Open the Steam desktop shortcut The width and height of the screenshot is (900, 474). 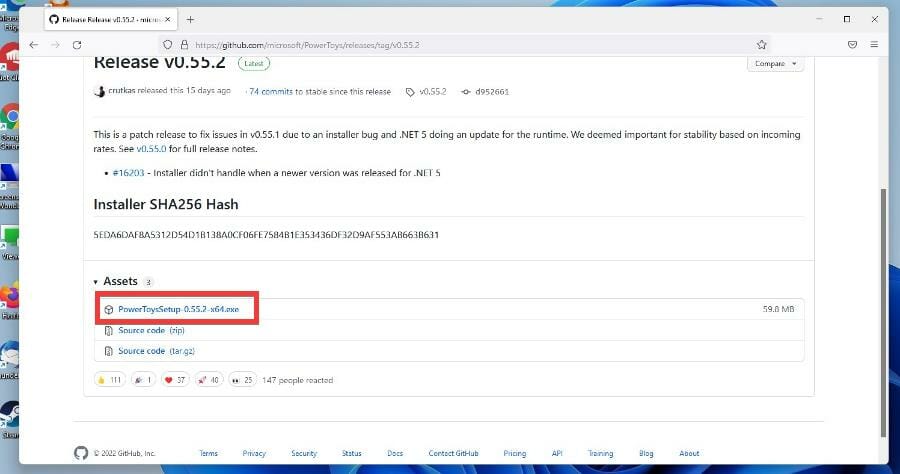[x=9, y=419]
